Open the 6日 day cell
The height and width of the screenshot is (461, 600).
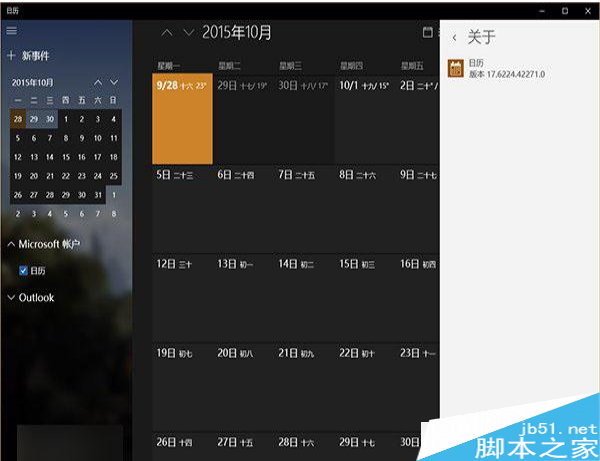243,209
